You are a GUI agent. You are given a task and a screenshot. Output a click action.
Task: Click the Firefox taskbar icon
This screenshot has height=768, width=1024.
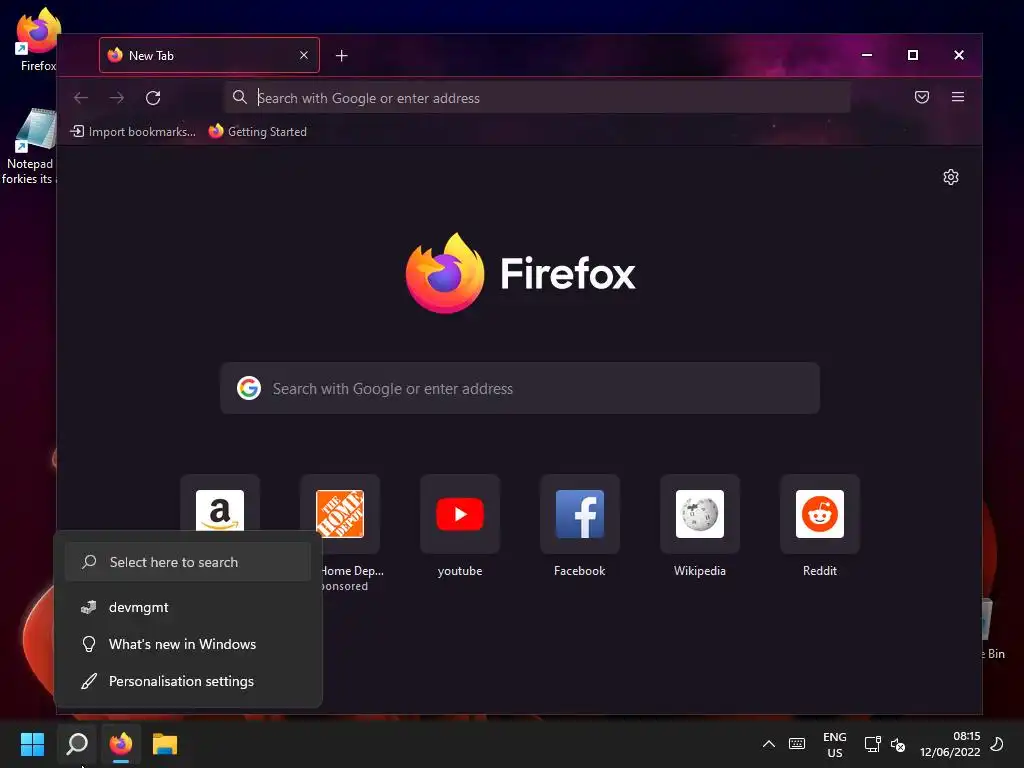[x=121, y=744]
